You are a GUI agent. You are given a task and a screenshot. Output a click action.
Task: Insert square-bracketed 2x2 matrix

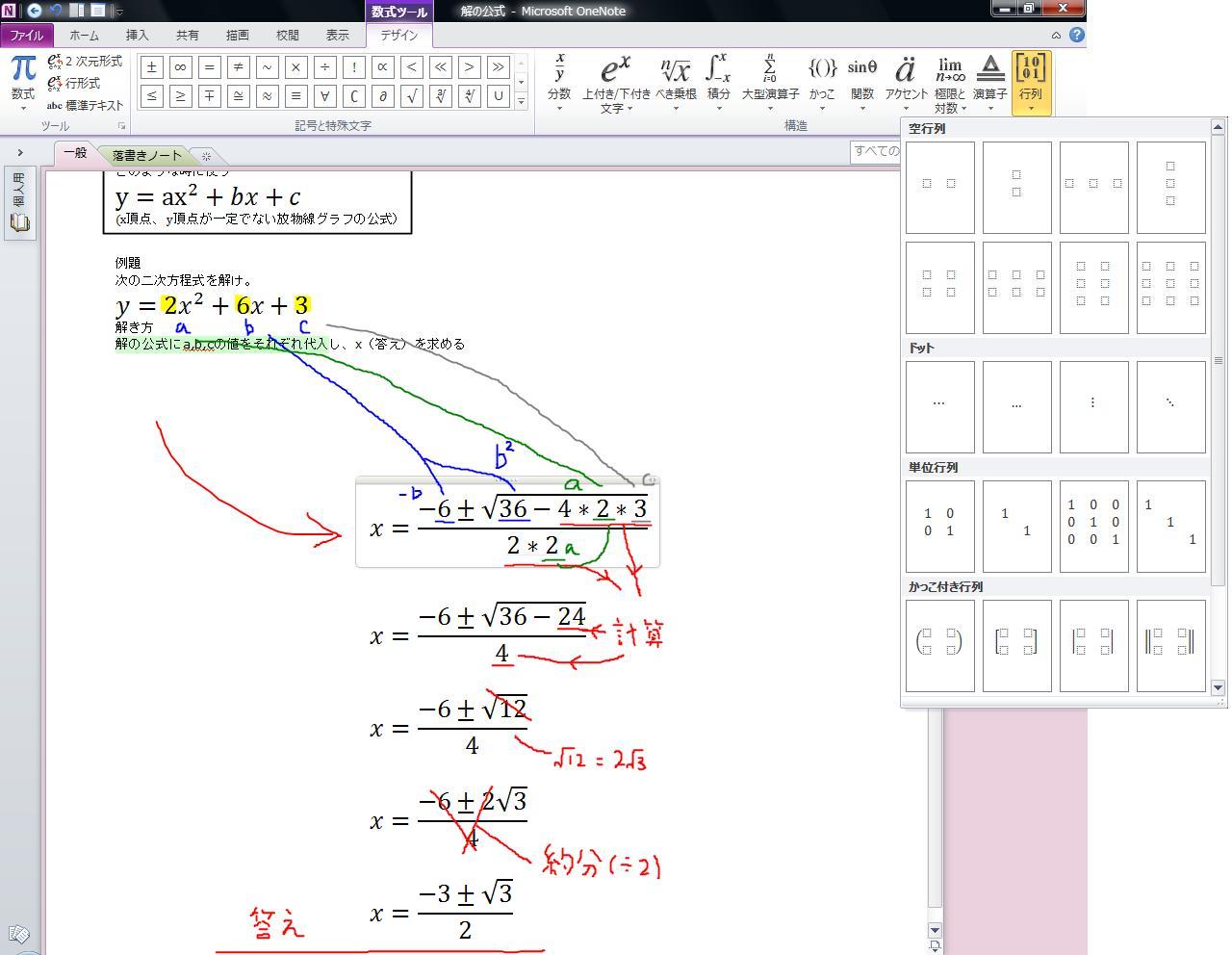[1017, 645]
